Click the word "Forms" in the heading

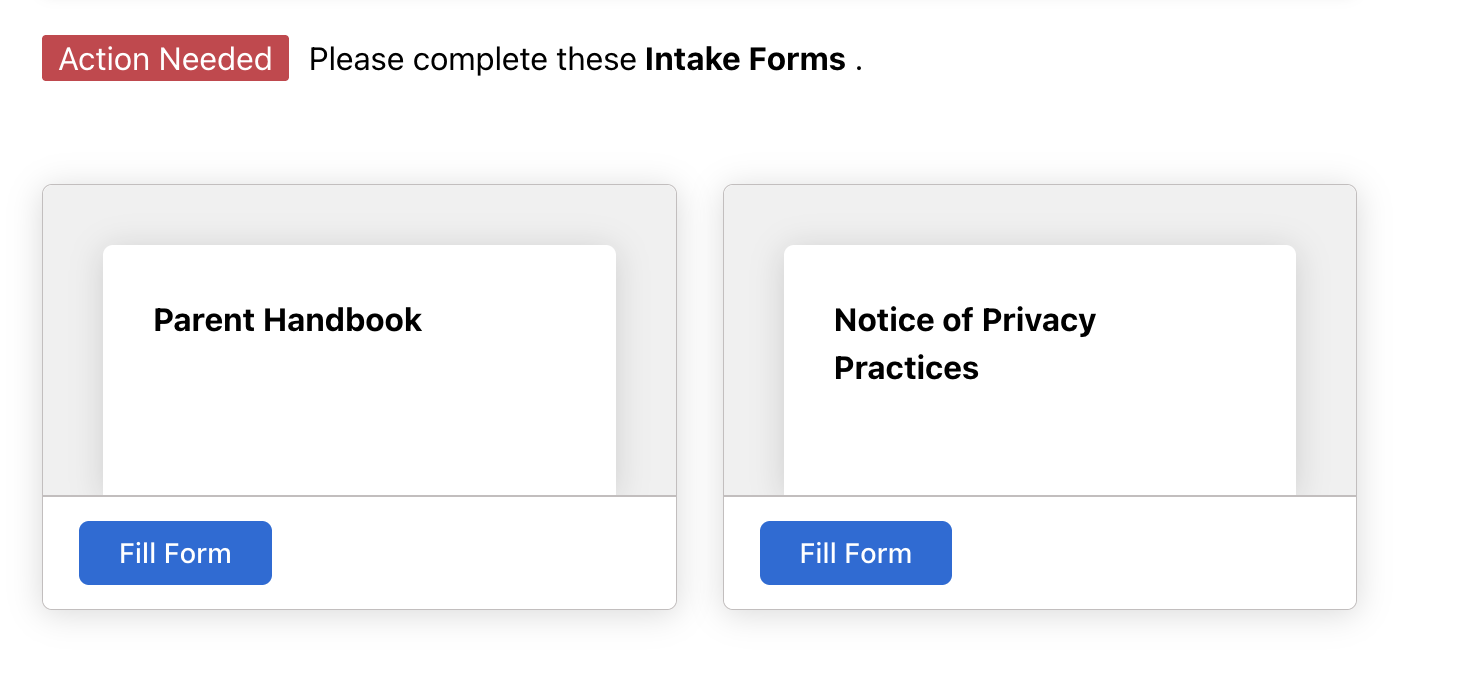point(797,59)
